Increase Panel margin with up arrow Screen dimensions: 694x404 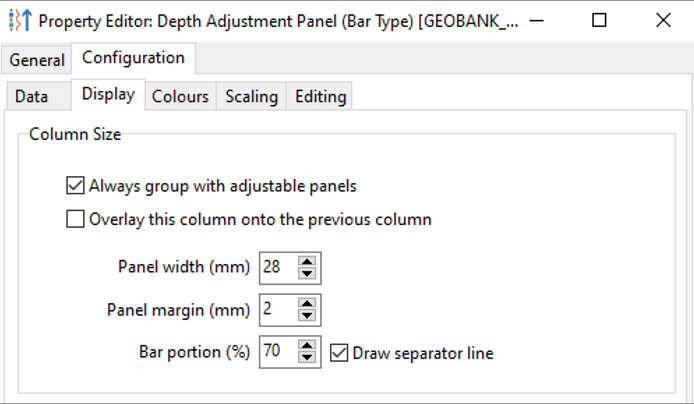(308, 304)
